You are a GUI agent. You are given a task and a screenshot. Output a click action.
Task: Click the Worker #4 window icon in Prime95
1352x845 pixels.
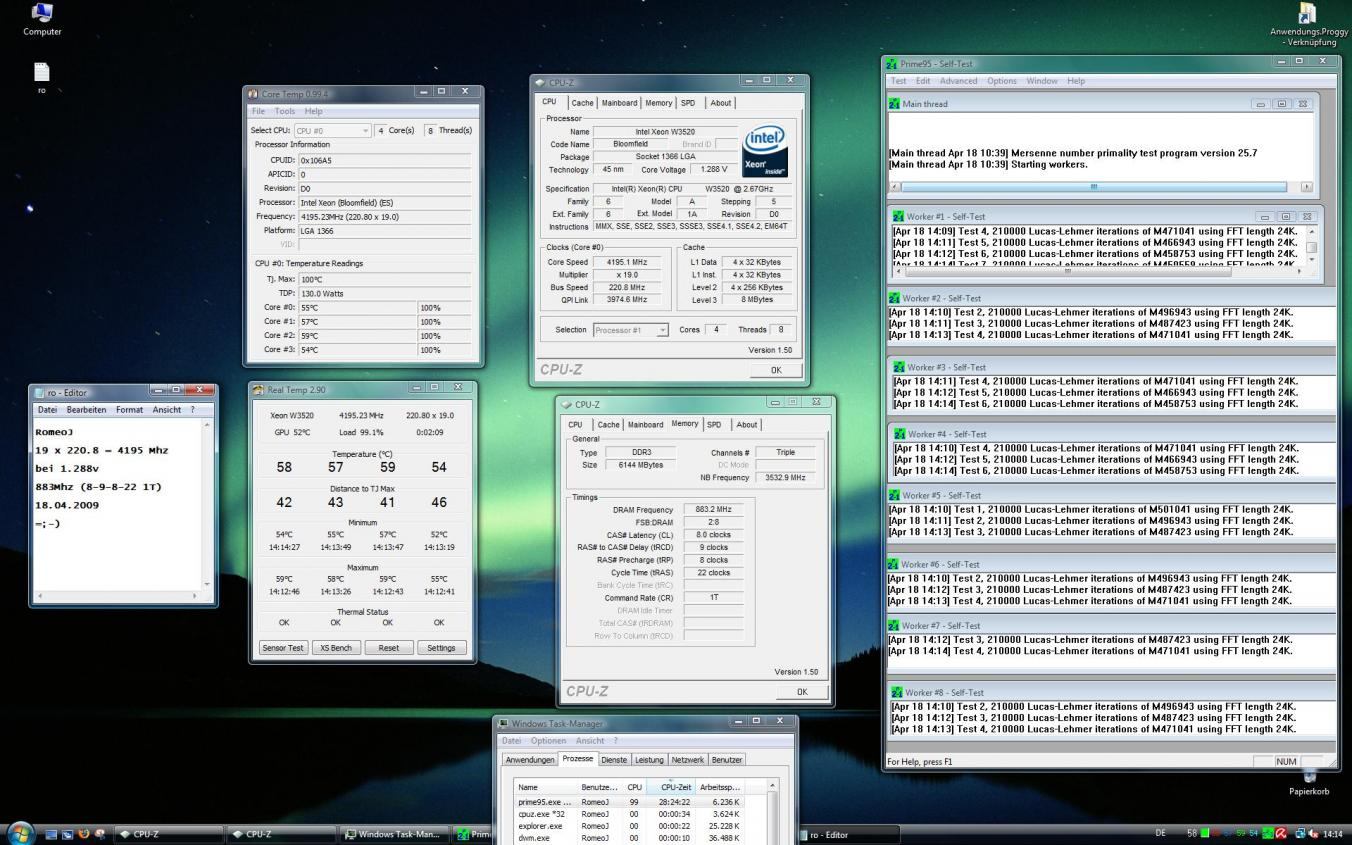coord(899,434)
